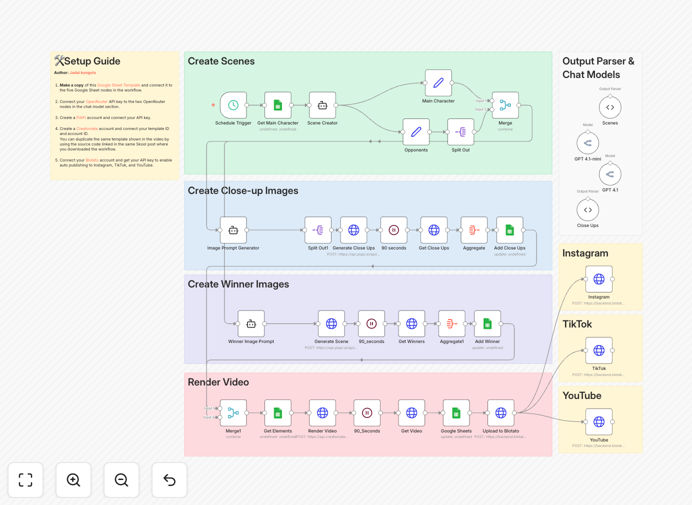This screenshot has width=692, height=505.
Task: Open the Google Sheet Template link
Action: (x=119, y=85)
